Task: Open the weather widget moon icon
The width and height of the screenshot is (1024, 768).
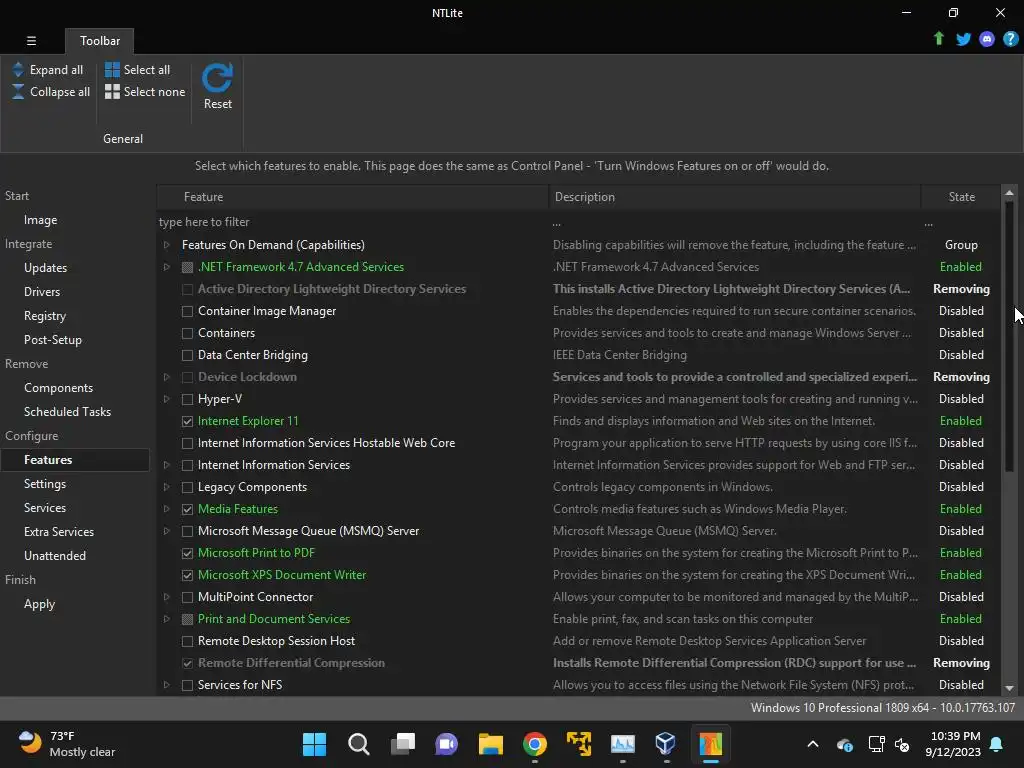Action: (30, 743)
